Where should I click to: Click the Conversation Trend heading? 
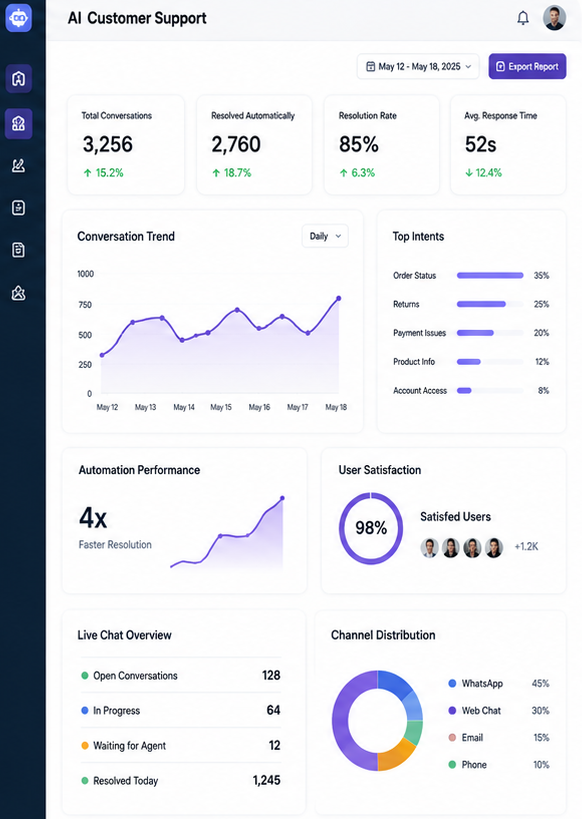[x=126, y=236]
